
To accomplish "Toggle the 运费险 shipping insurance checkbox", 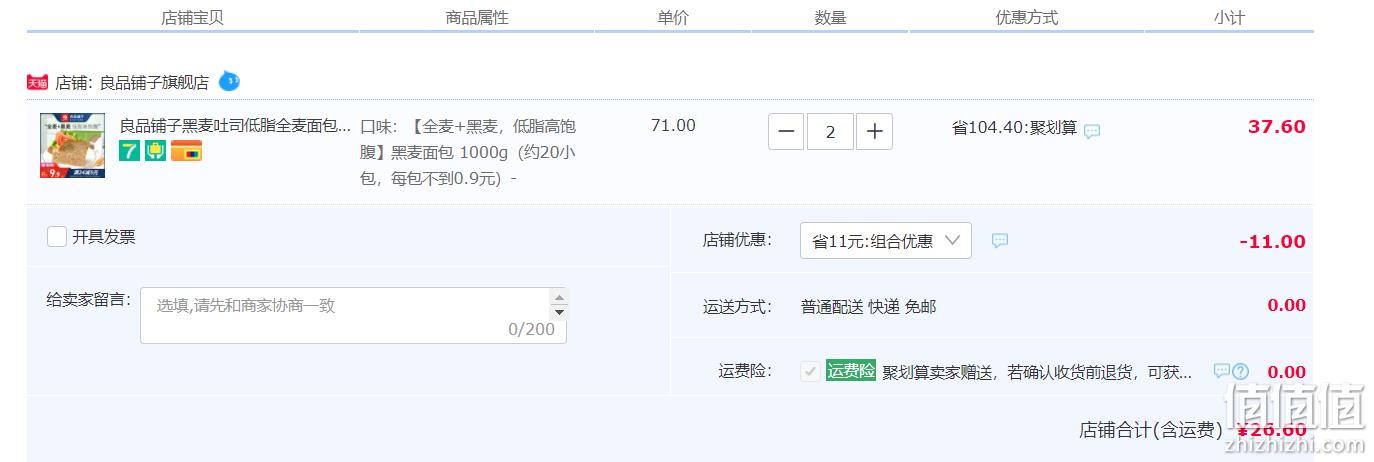I will pyautogui.click(x=811, y=372).
